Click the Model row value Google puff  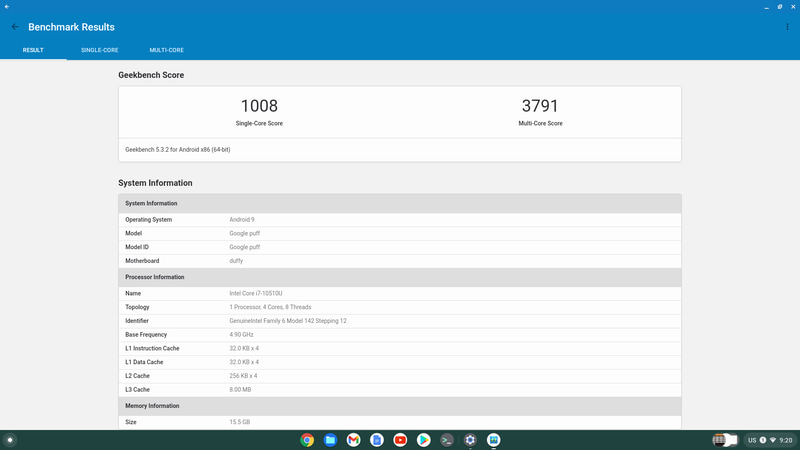pyautogui.click(x=244, y=233)
